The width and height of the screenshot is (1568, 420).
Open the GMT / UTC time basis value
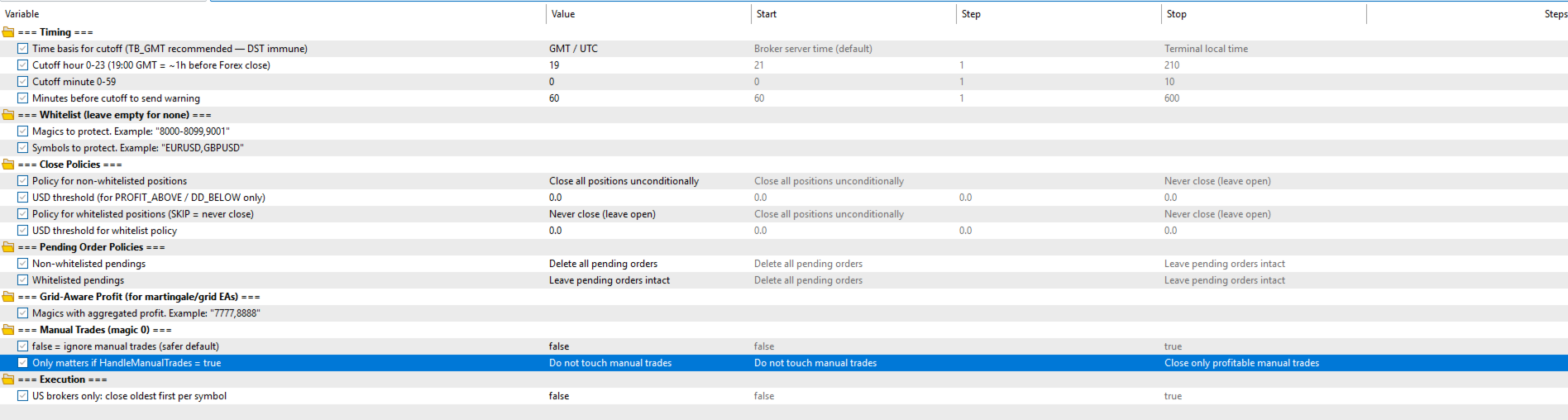point(573,49)
